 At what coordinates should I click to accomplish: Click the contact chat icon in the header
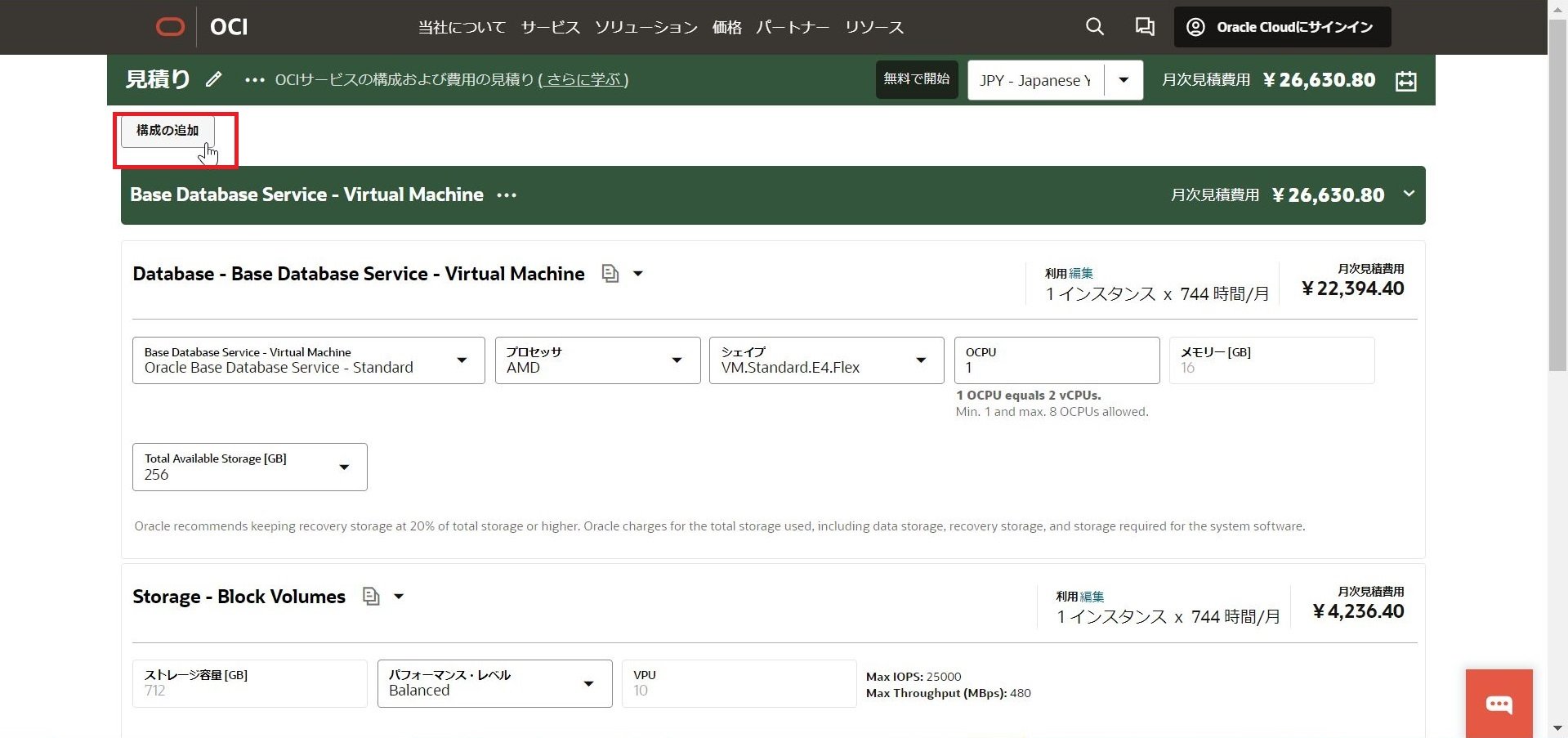tap(1144, 26)
